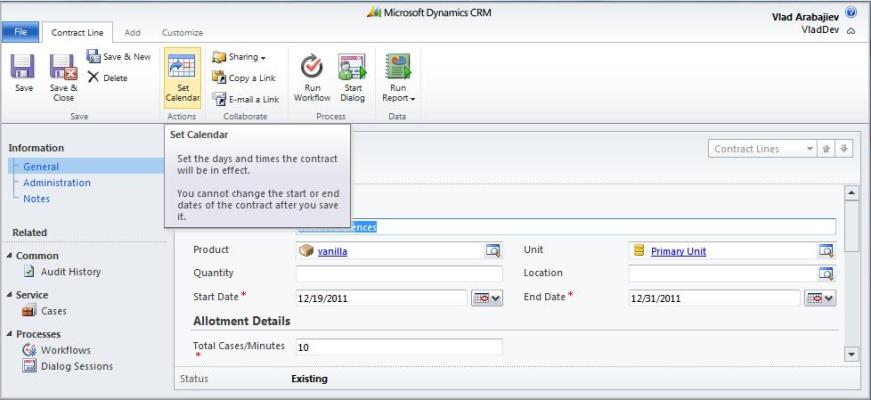Open the Help icon at top right
The image size is (871, 400).
tap(850, 12)
